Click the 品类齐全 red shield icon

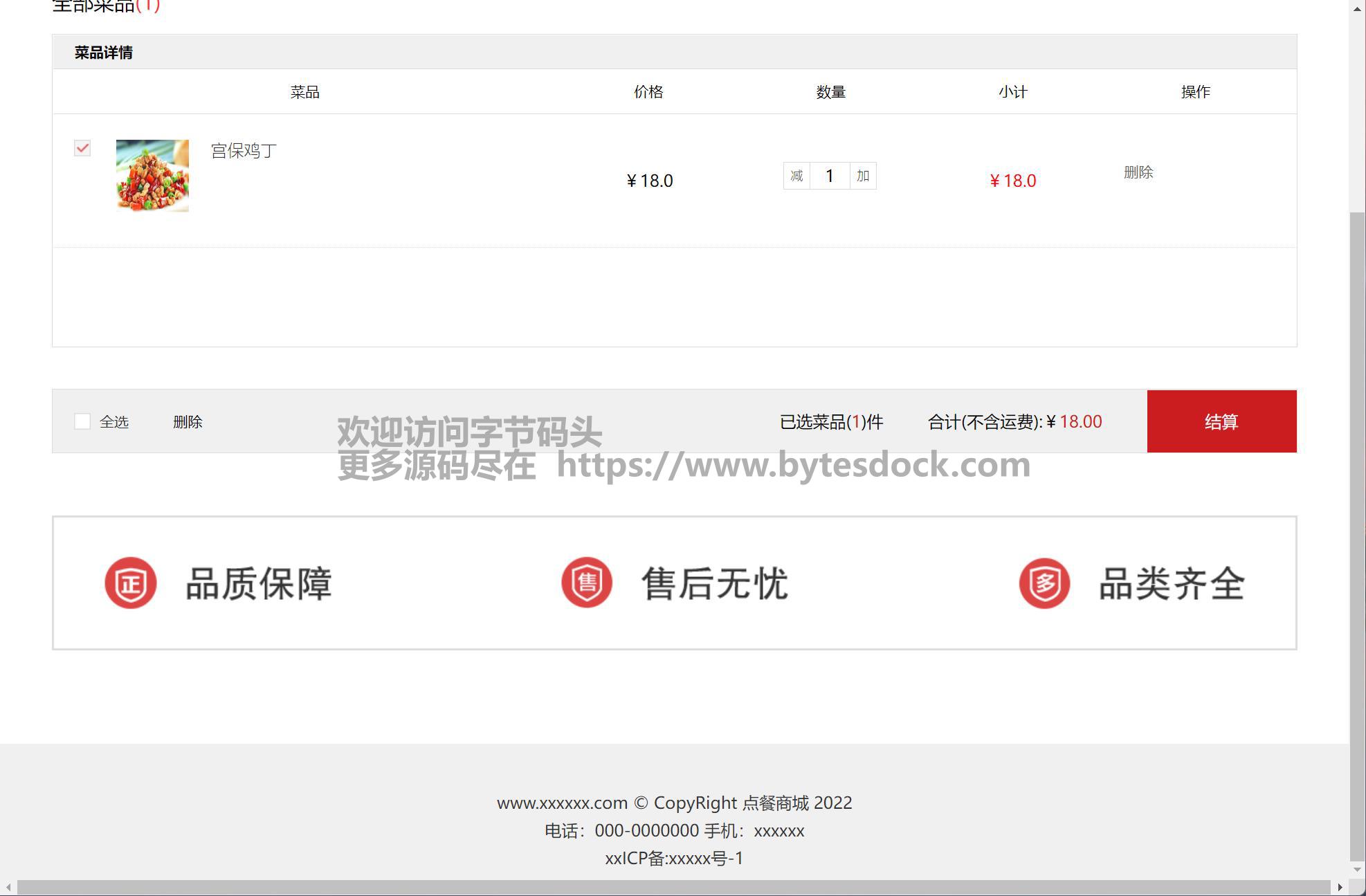click(1044, 583)
